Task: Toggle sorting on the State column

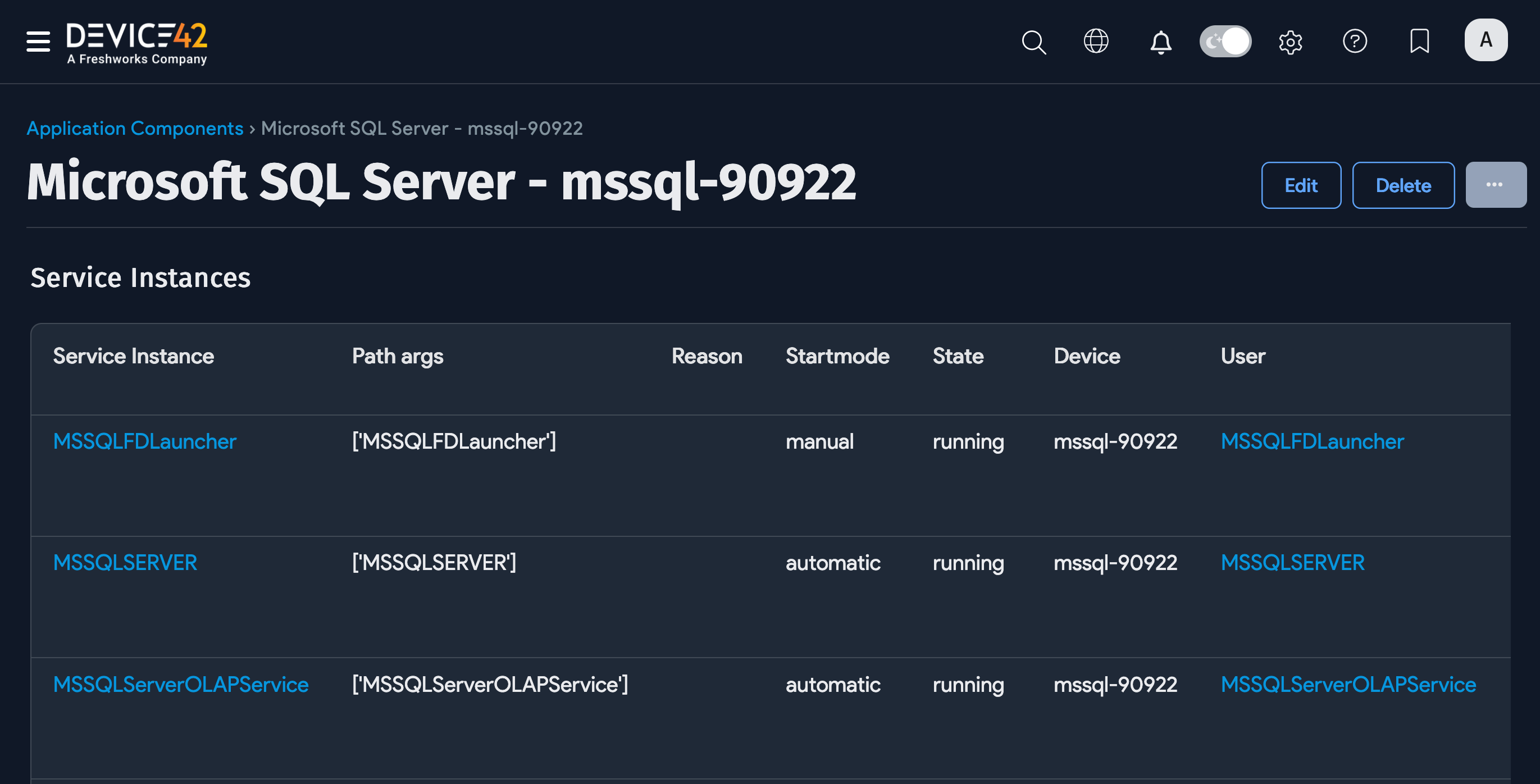Action: tap(958, 356)
